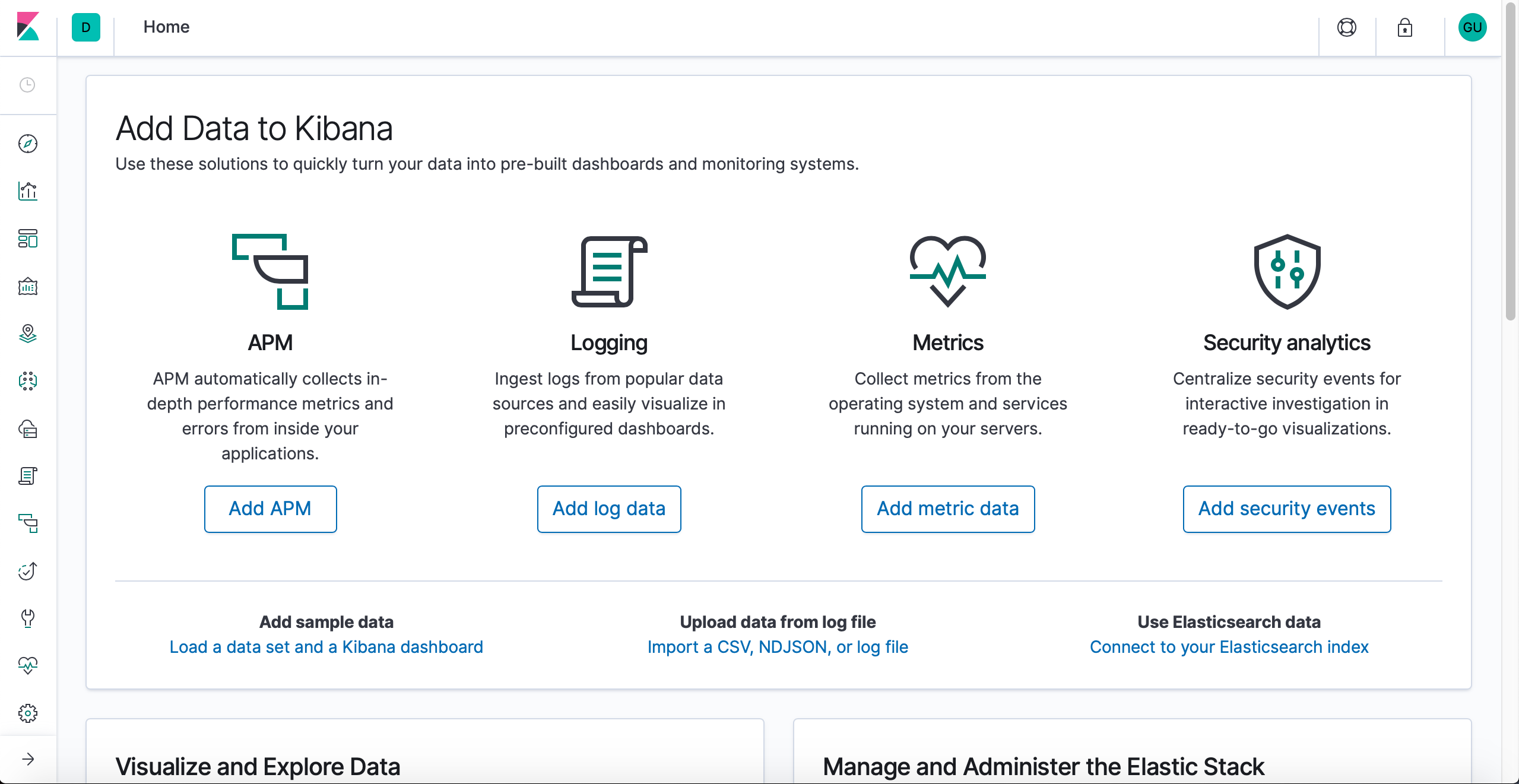
Task: Expand the side navigation with the arrow
Action: pos(28,759)
